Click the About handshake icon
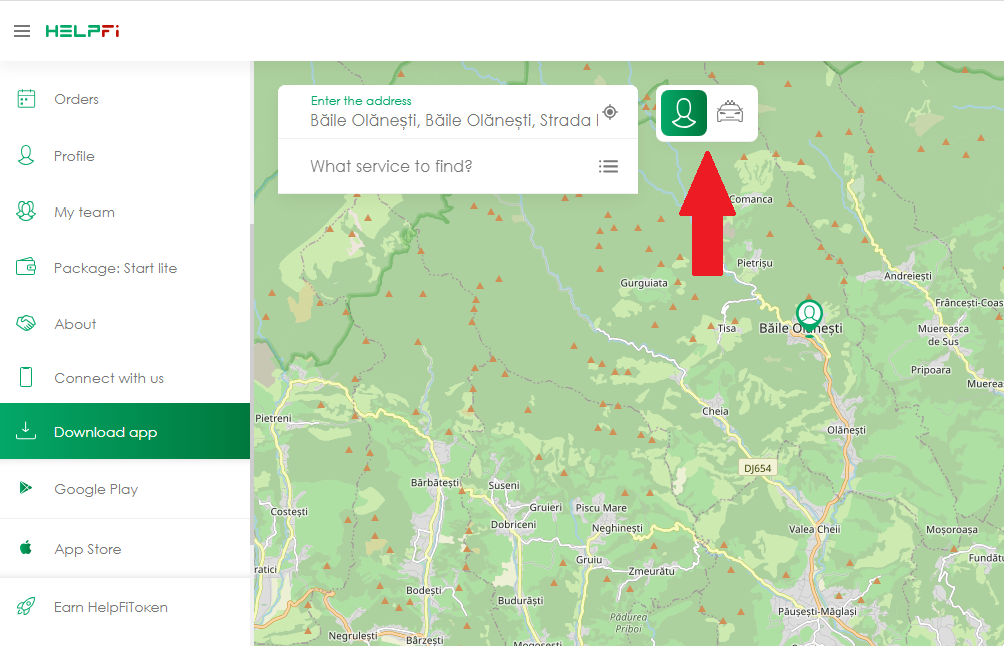The width and height of the screenshot is (1004, 646). pyautogui.click(x=27, y=324)
